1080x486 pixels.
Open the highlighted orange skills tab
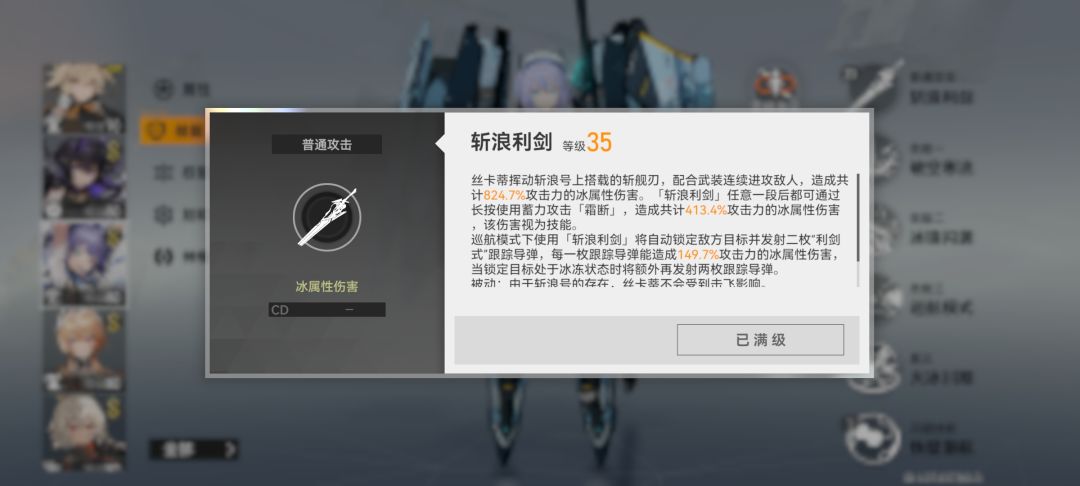(x=174, y=130)
